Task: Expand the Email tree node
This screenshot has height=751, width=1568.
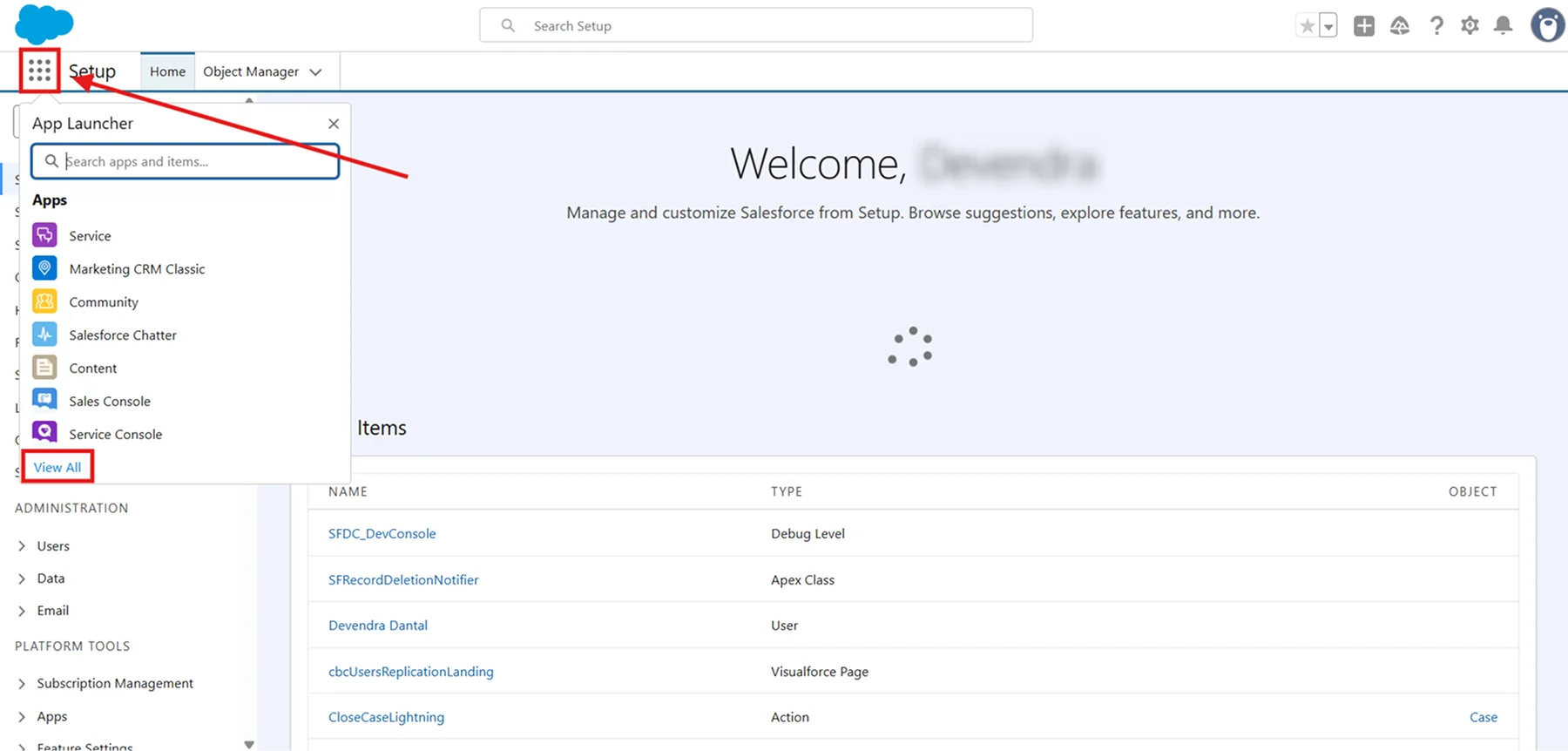Action: pos(22,611)
